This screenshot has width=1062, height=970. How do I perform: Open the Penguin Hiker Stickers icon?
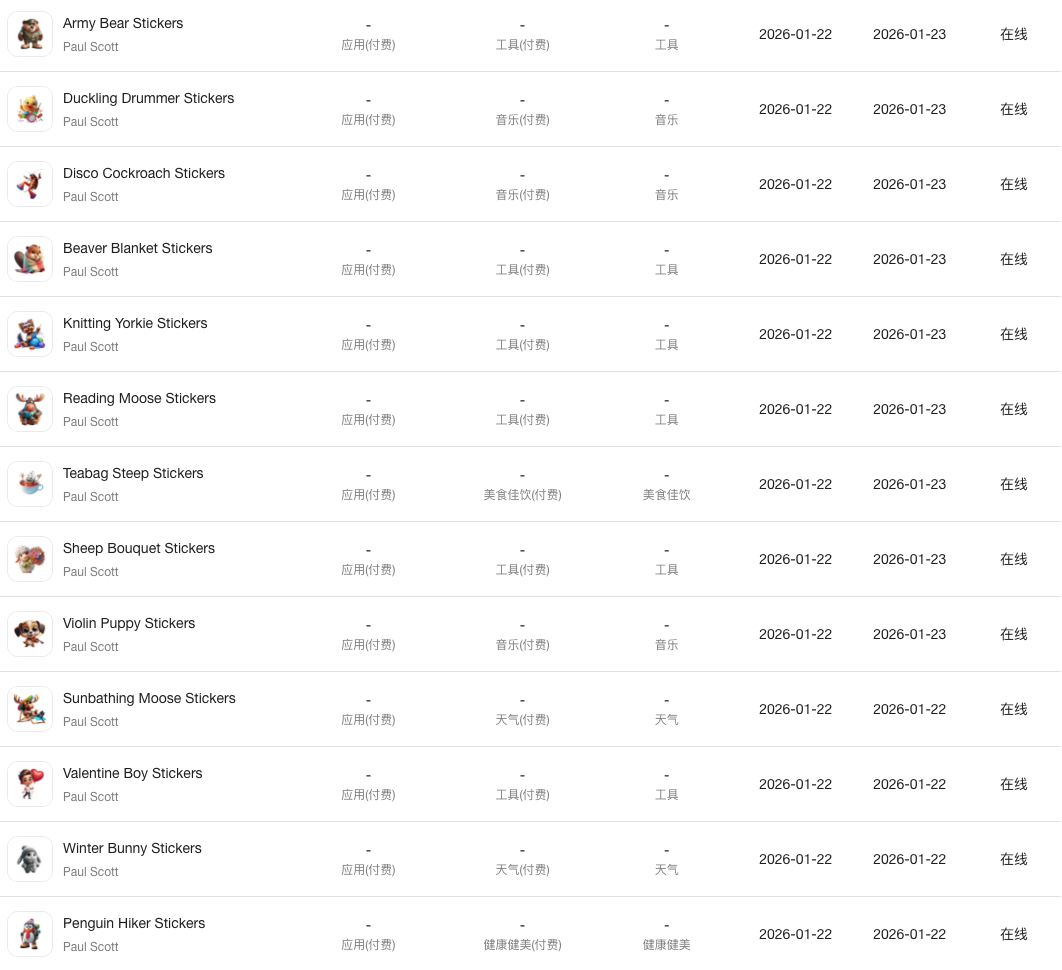pyautogui.click(x=30, y=934)
